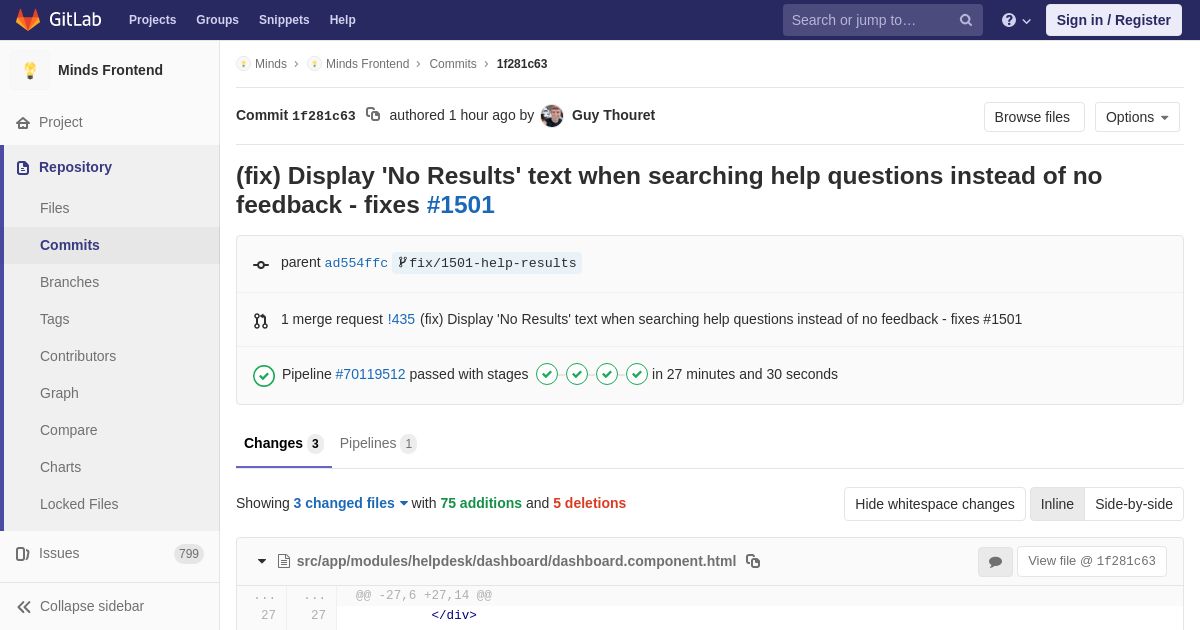Toggle Hide whitespace changes
This screenshot has height=630, width=1200.
935,504
